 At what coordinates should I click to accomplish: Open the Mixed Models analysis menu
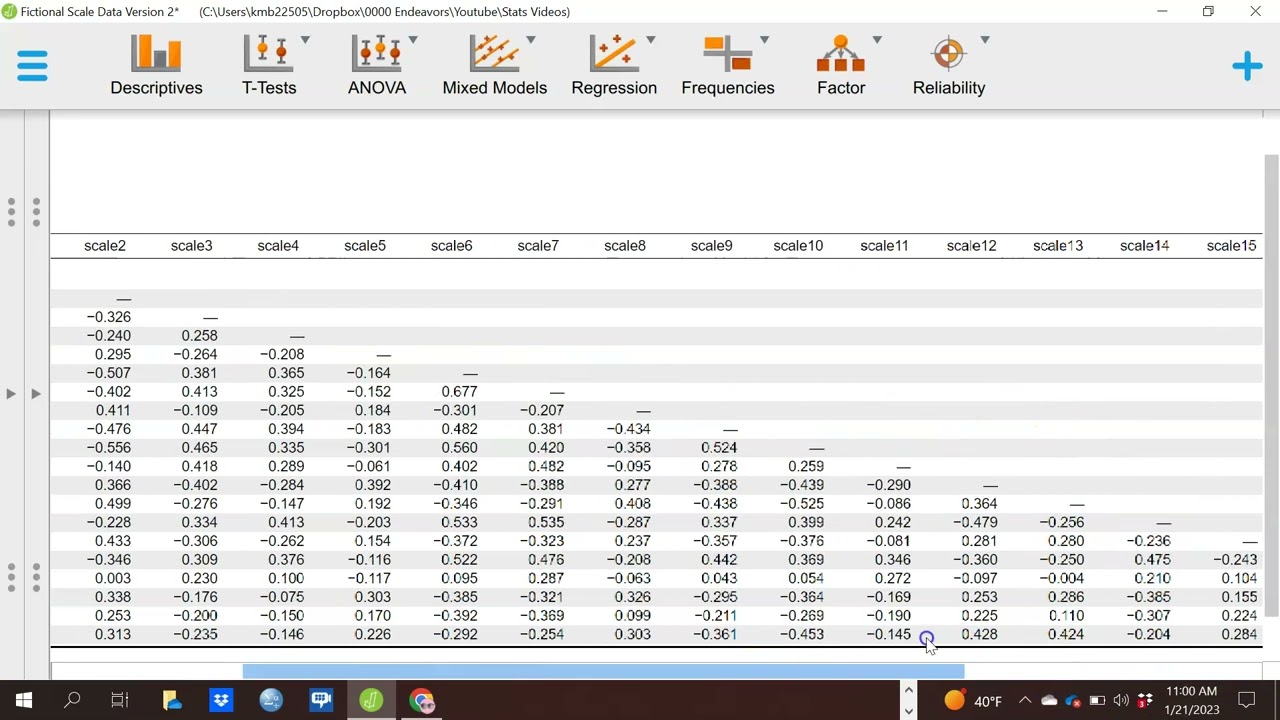(495, 66)
